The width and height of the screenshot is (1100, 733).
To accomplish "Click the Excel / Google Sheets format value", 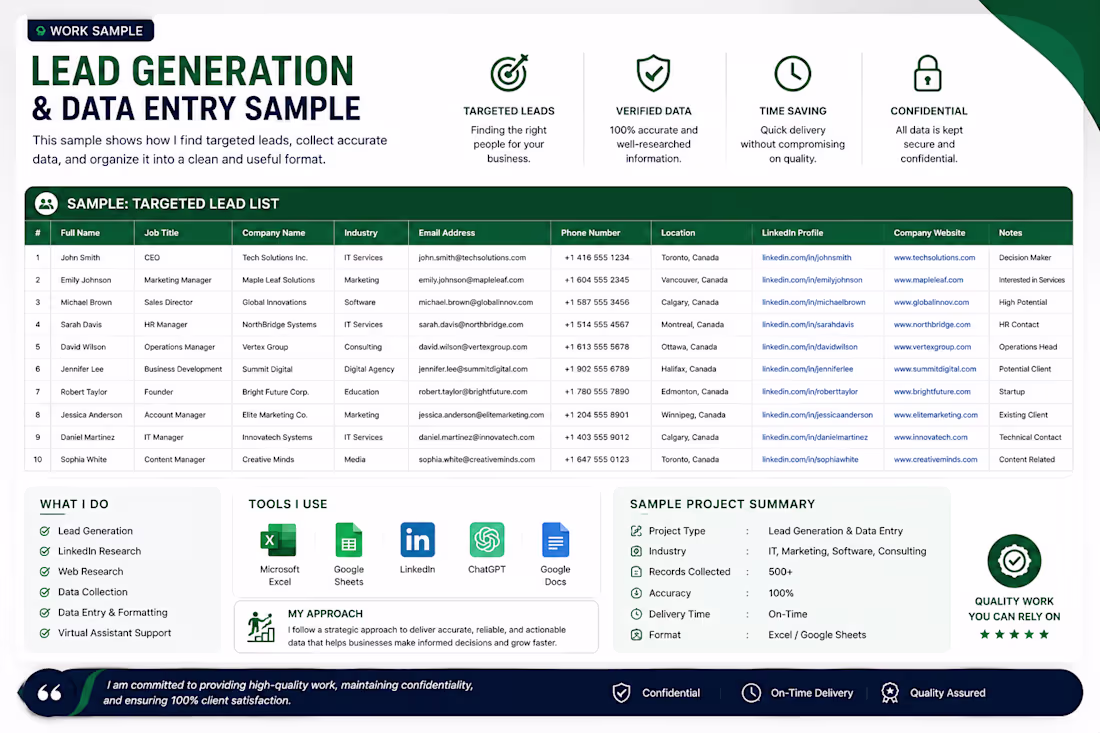I will point(817,635).
